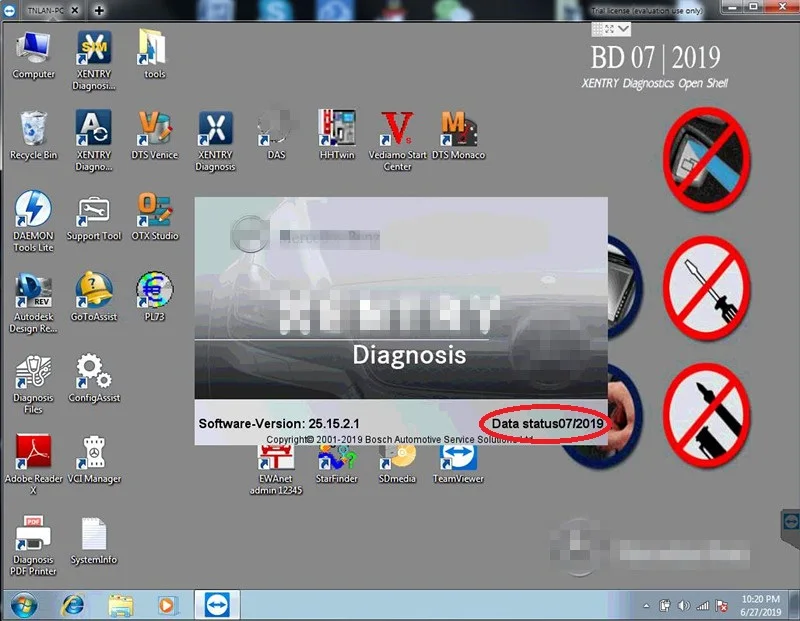Launch Vediamo Start Center

[x=397, y=141]
